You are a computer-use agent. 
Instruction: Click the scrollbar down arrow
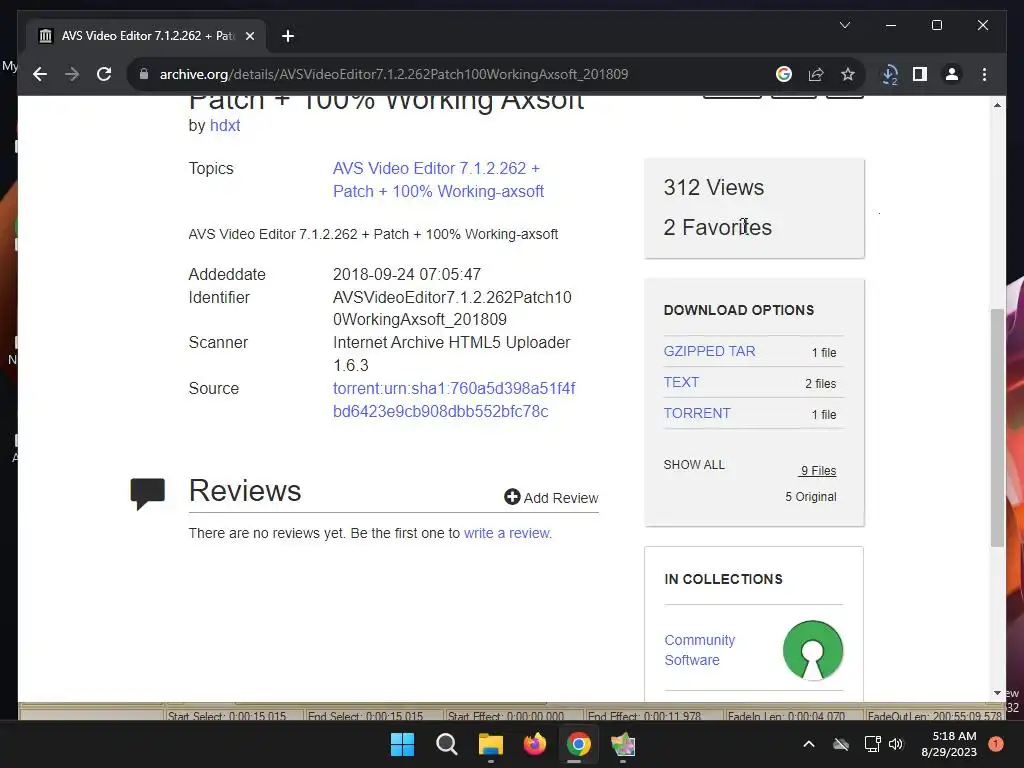pyautogui.click(x=997, y=693)
